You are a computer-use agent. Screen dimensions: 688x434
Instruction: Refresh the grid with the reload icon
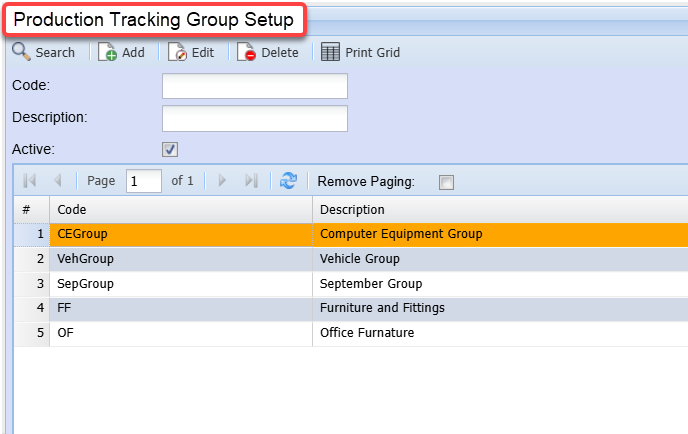pyautogui.click(x=289, y=181)
